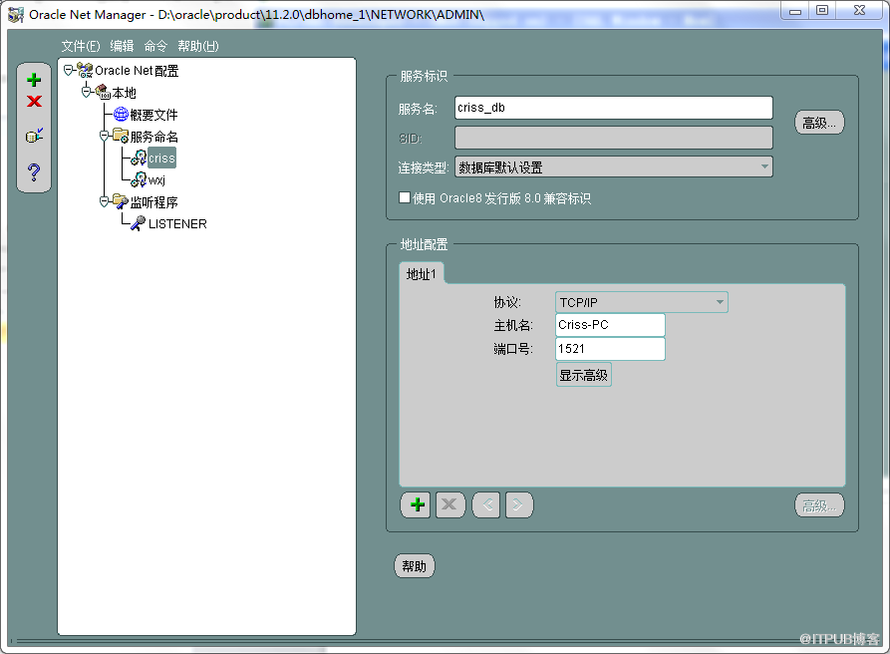Click the 服务名 input field

614,108
